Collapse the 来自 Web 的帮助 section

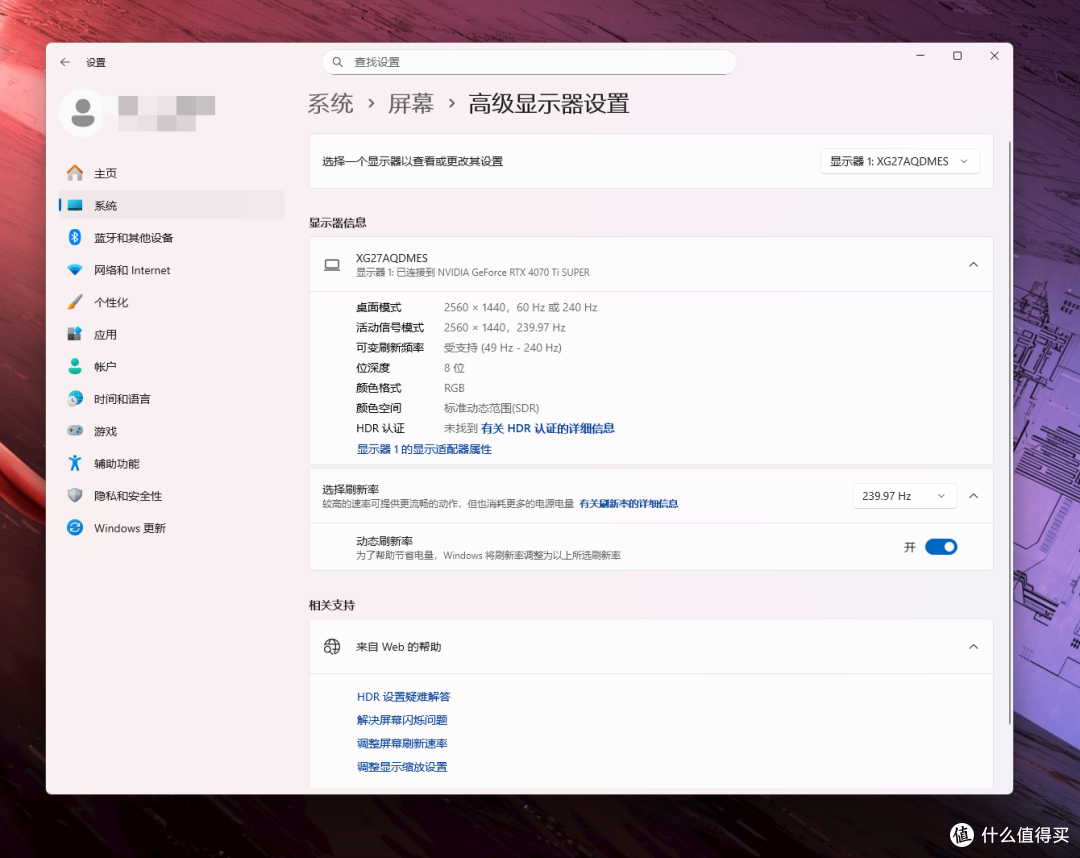pyautogui.click(x=973, y=647)
